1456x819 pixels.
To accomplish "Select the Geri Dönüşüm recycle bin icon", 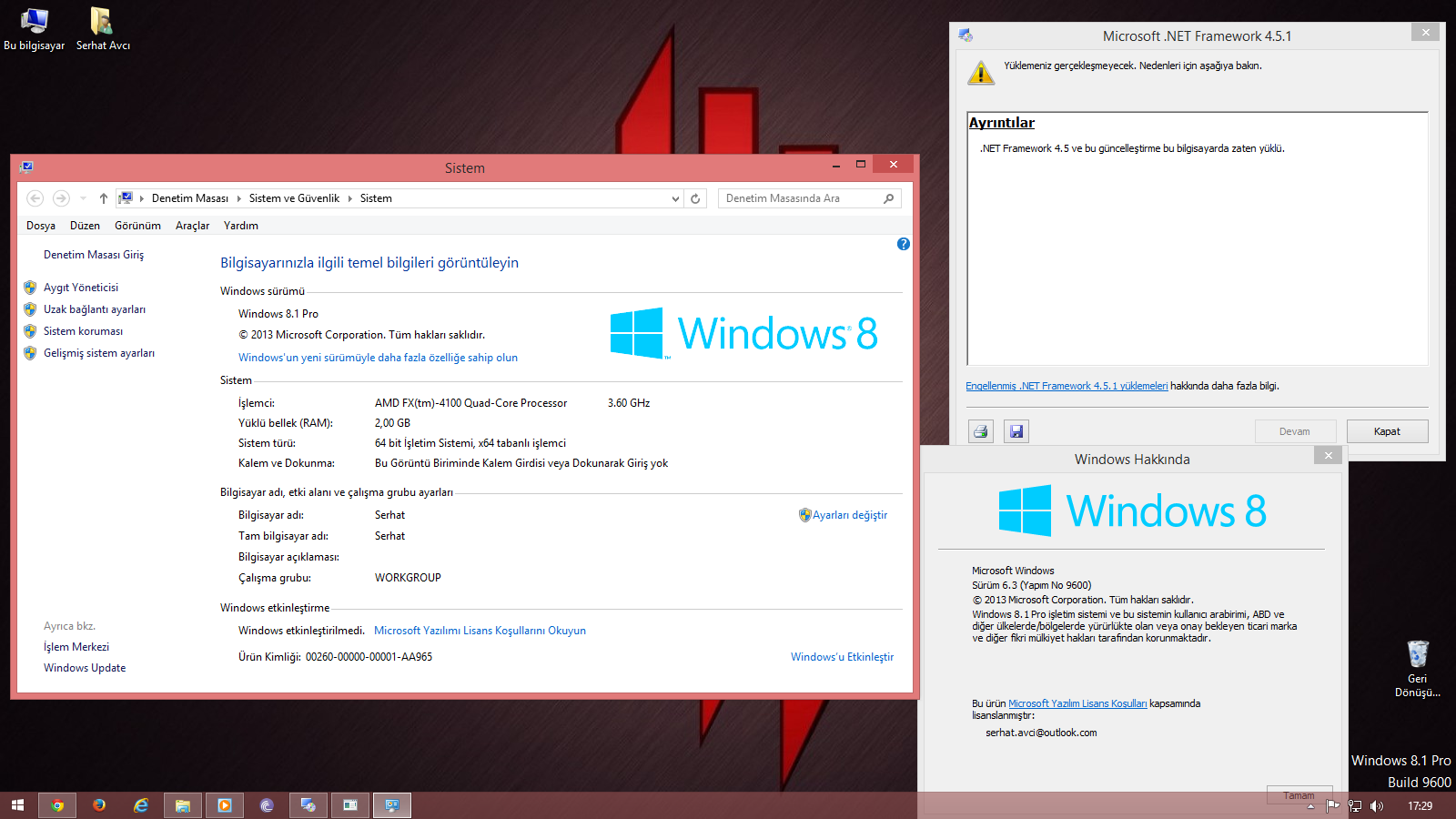I will (1418, 669).
